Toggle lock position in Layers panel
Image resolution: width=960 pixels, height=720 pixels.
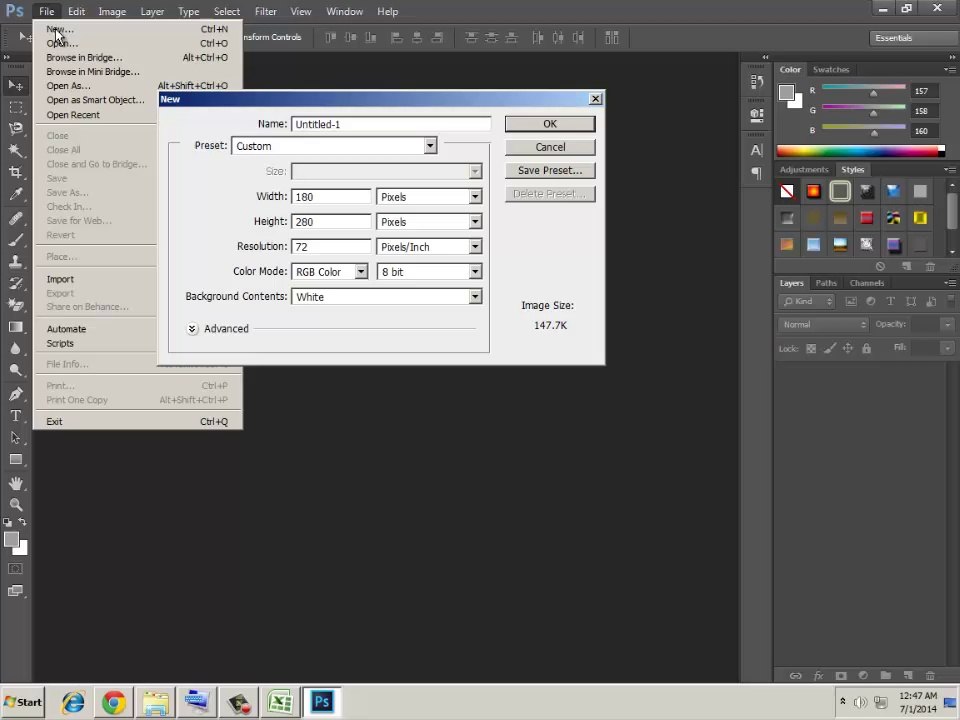click(x=848, y=348)
